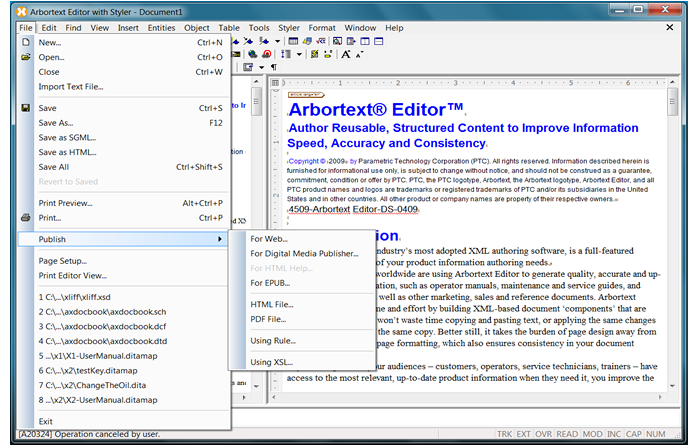Click the square-root equation icon
700x445 pixels.
(321, 42)
